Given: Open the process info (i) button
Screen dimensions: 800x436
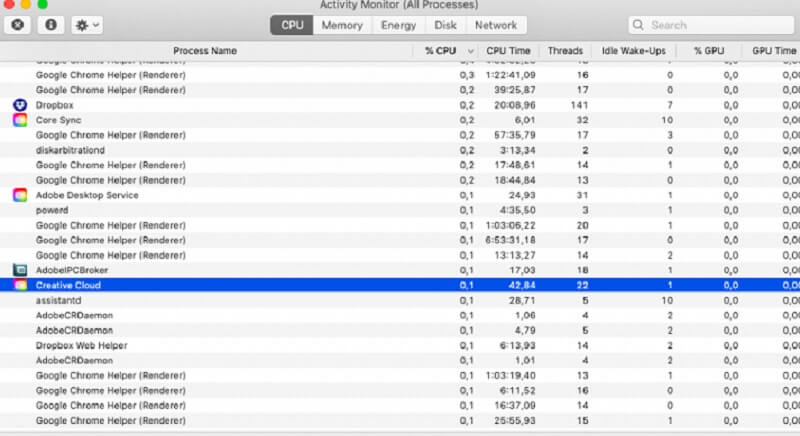Looking at the screenshot, I should point(51,24).
